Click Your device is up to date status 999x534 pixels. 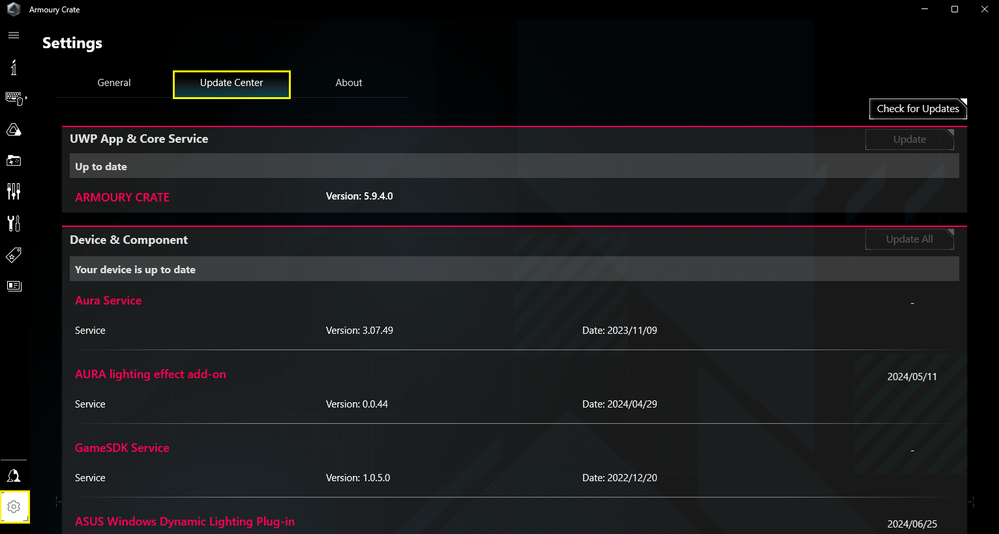[514, 269]
